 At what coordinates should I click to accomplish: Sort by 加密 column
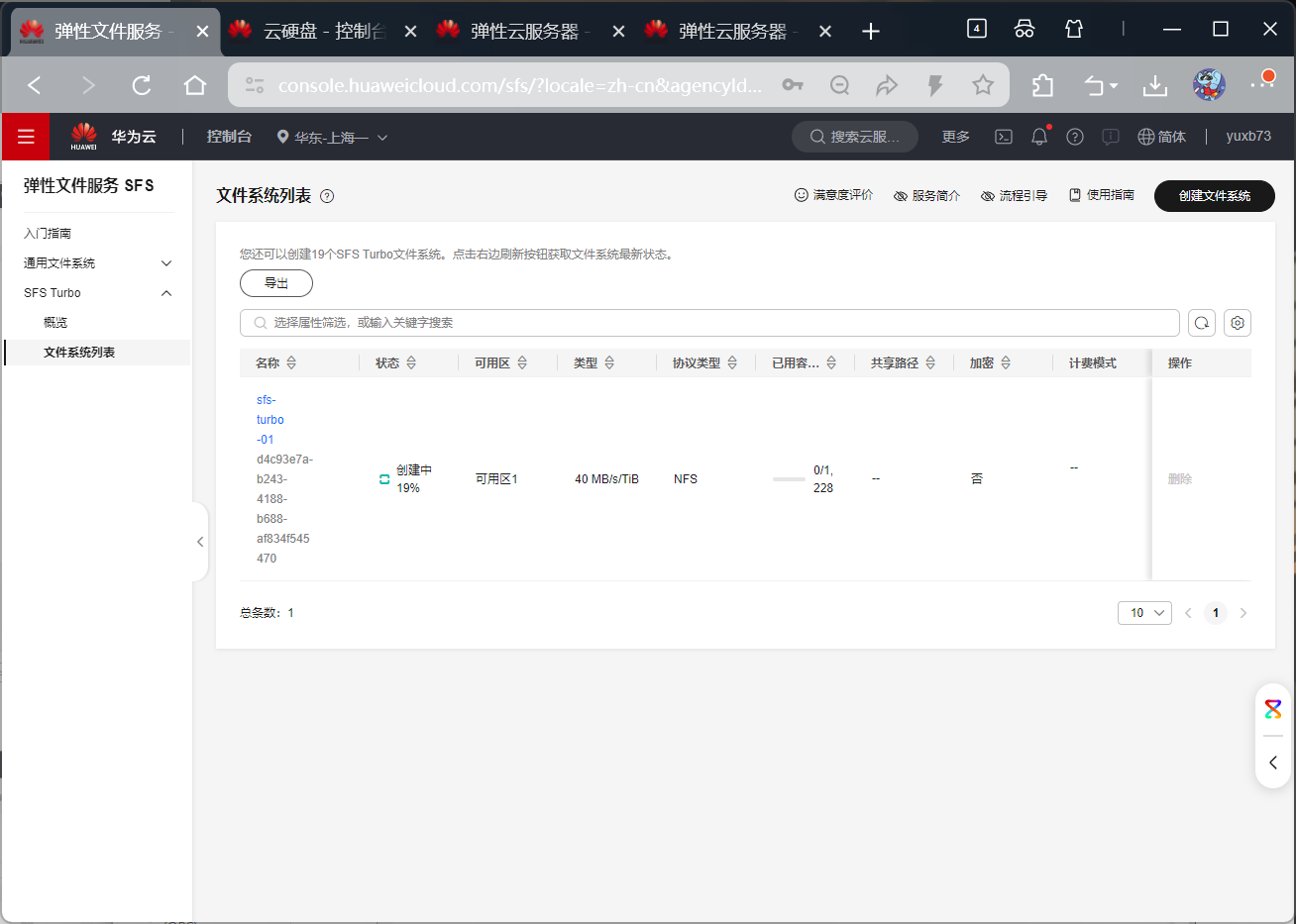[1006, 363]
